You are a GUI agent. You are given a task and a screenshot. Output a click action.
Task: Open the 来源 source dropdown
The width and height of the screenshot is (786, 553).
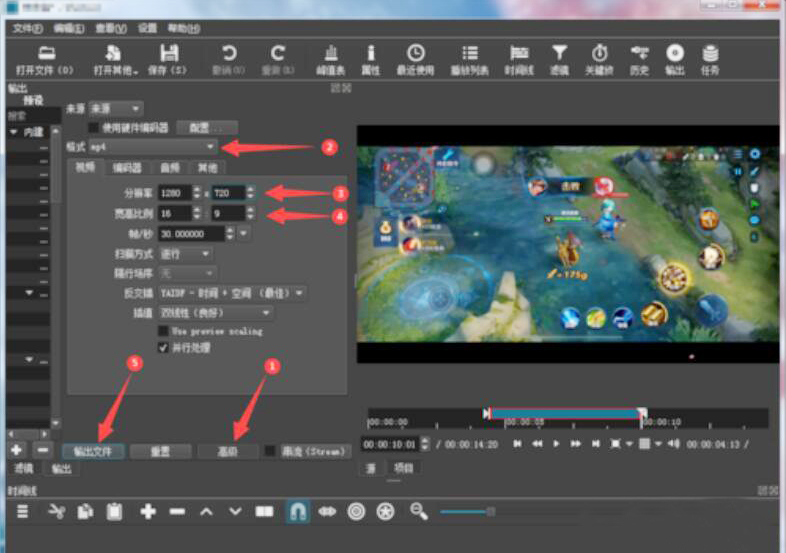(x=116, y=108)
